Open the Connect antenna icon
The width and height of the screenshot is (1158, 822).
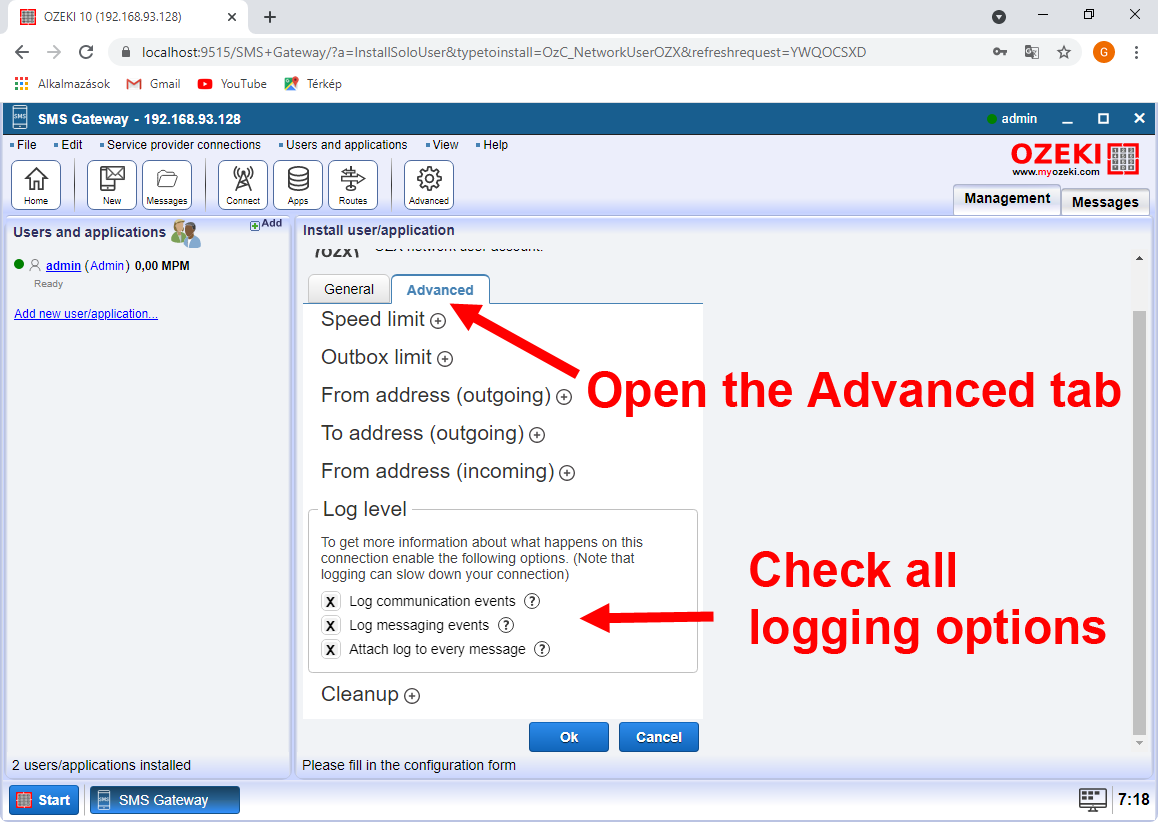(x=243, y=185)
